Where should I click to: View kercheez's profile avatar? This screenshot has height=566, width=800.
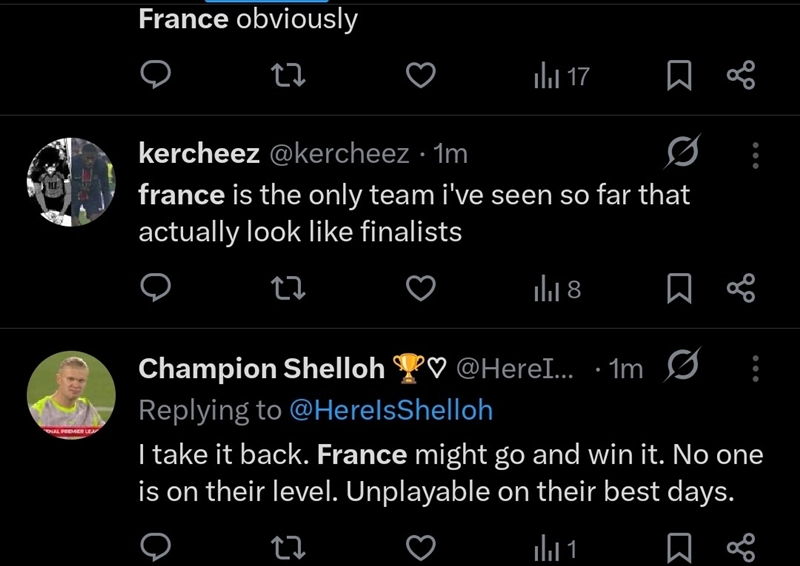point(71,182)
